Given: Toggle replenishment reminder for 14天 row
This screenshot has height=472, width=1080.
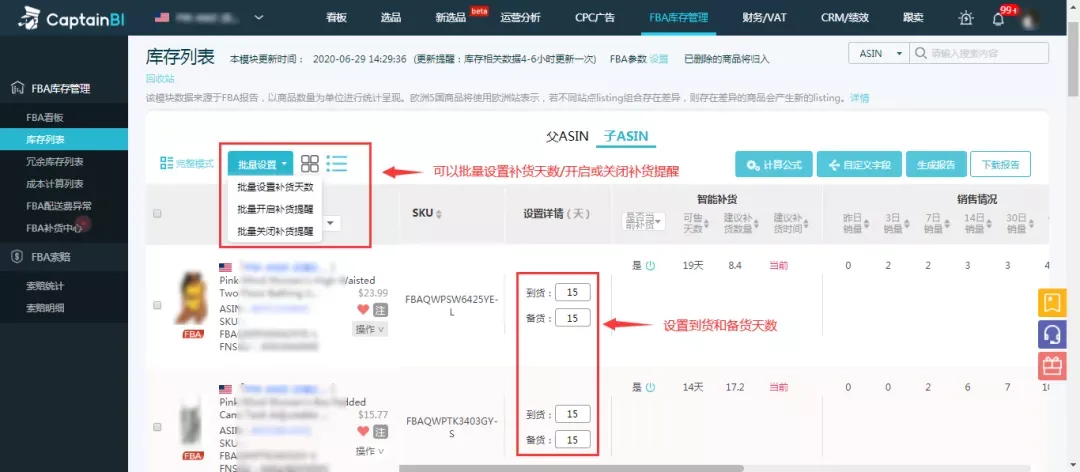Looking at the screenshot, I should point(650,387).
